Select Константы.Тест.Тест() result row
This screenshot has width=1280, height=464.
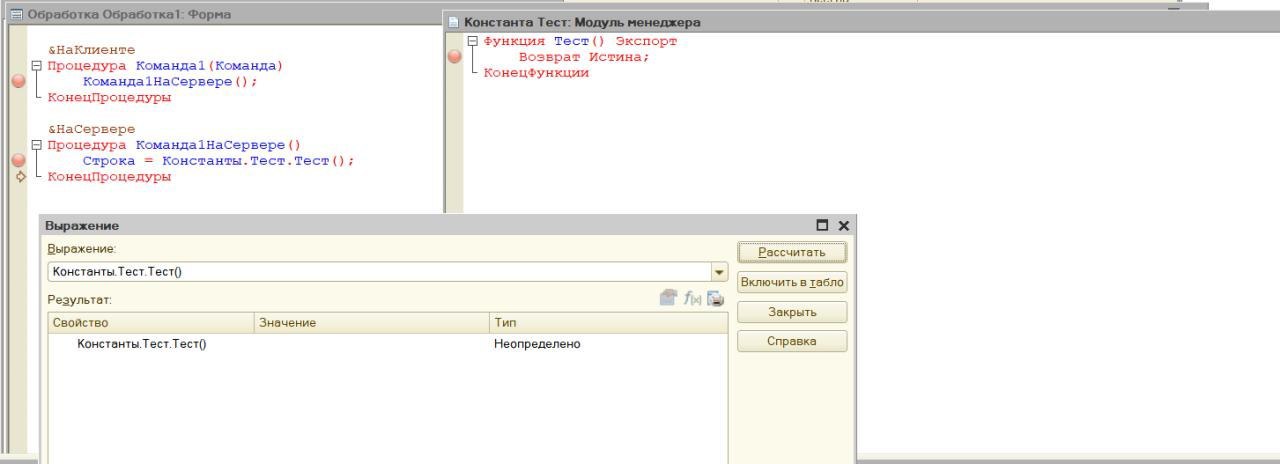click(388, 344)
